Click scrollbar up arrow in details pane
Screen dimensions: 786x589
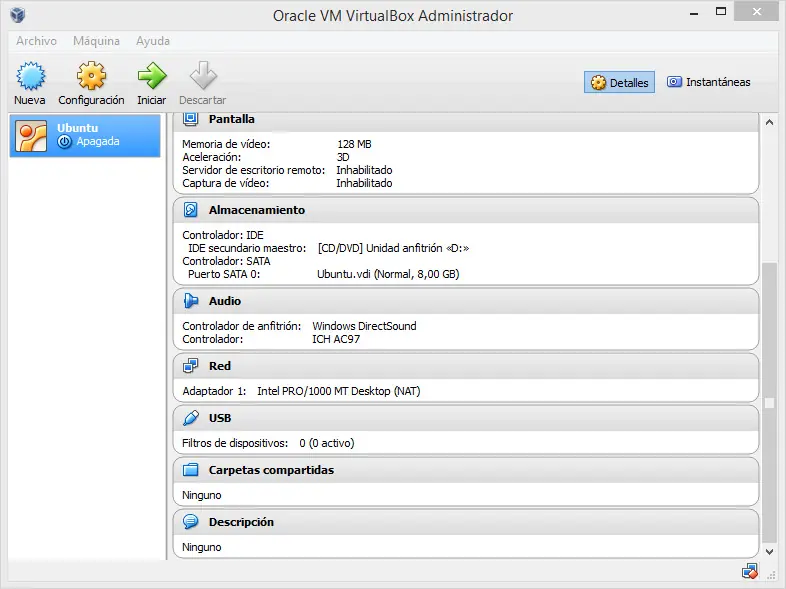tap(769, 122)
